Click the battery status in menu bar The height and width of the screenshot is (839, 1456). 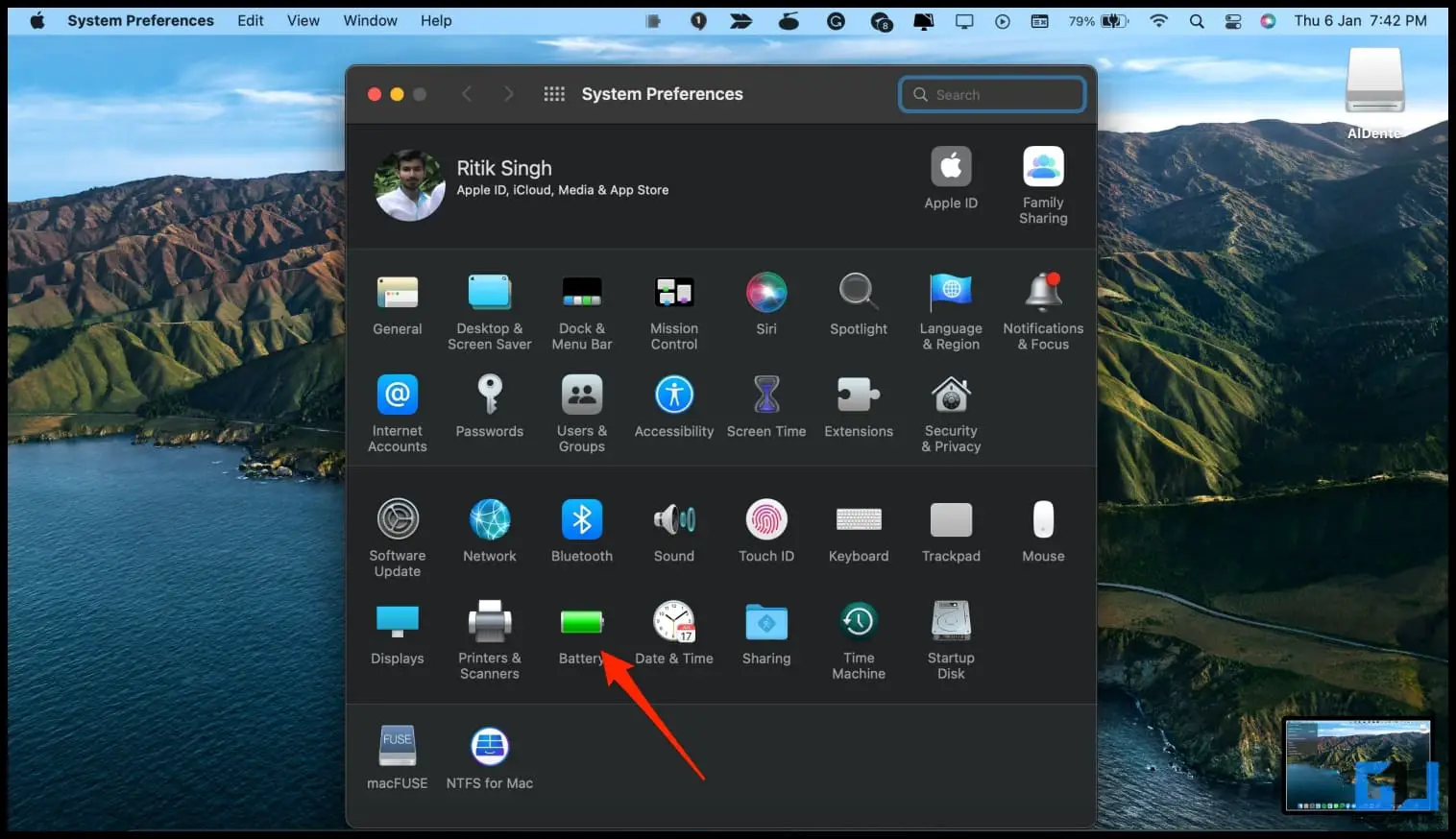[x=1100, y=20]
